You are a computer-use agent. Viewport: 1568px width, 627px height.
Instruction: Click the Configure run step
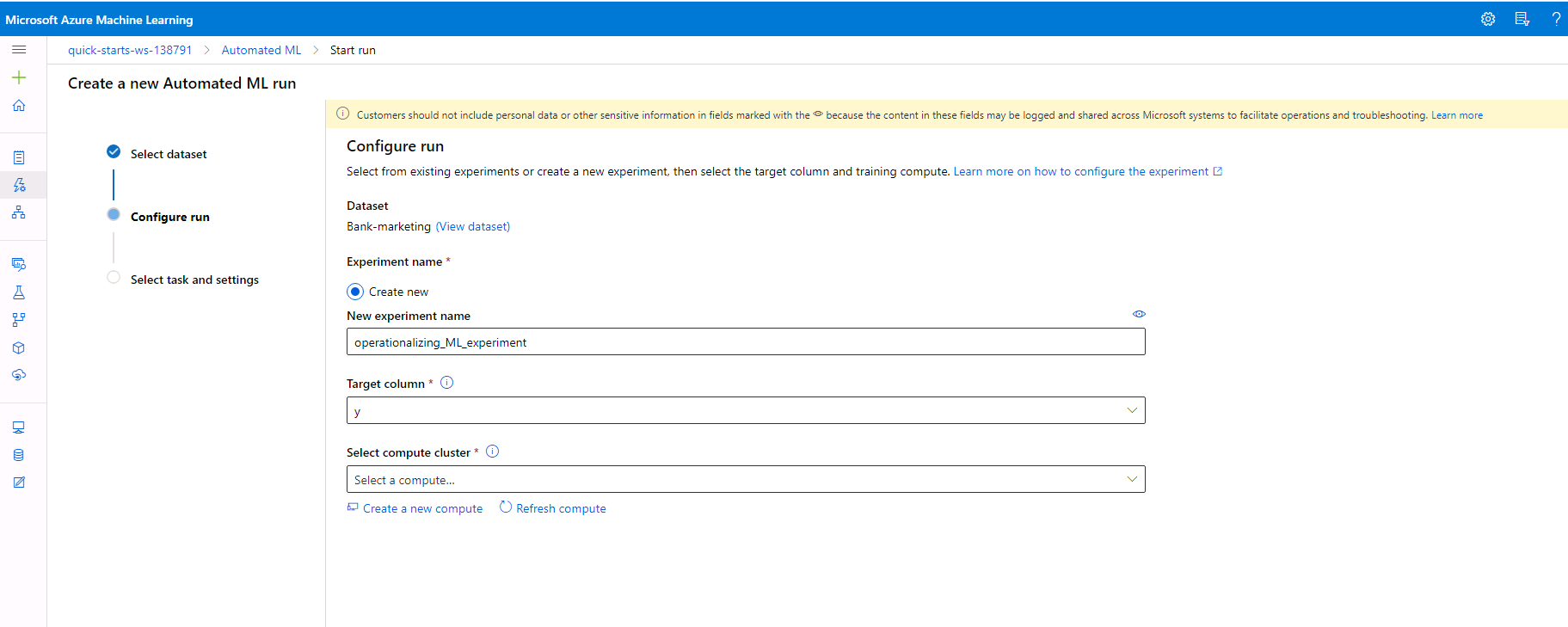tap(170, 217)
